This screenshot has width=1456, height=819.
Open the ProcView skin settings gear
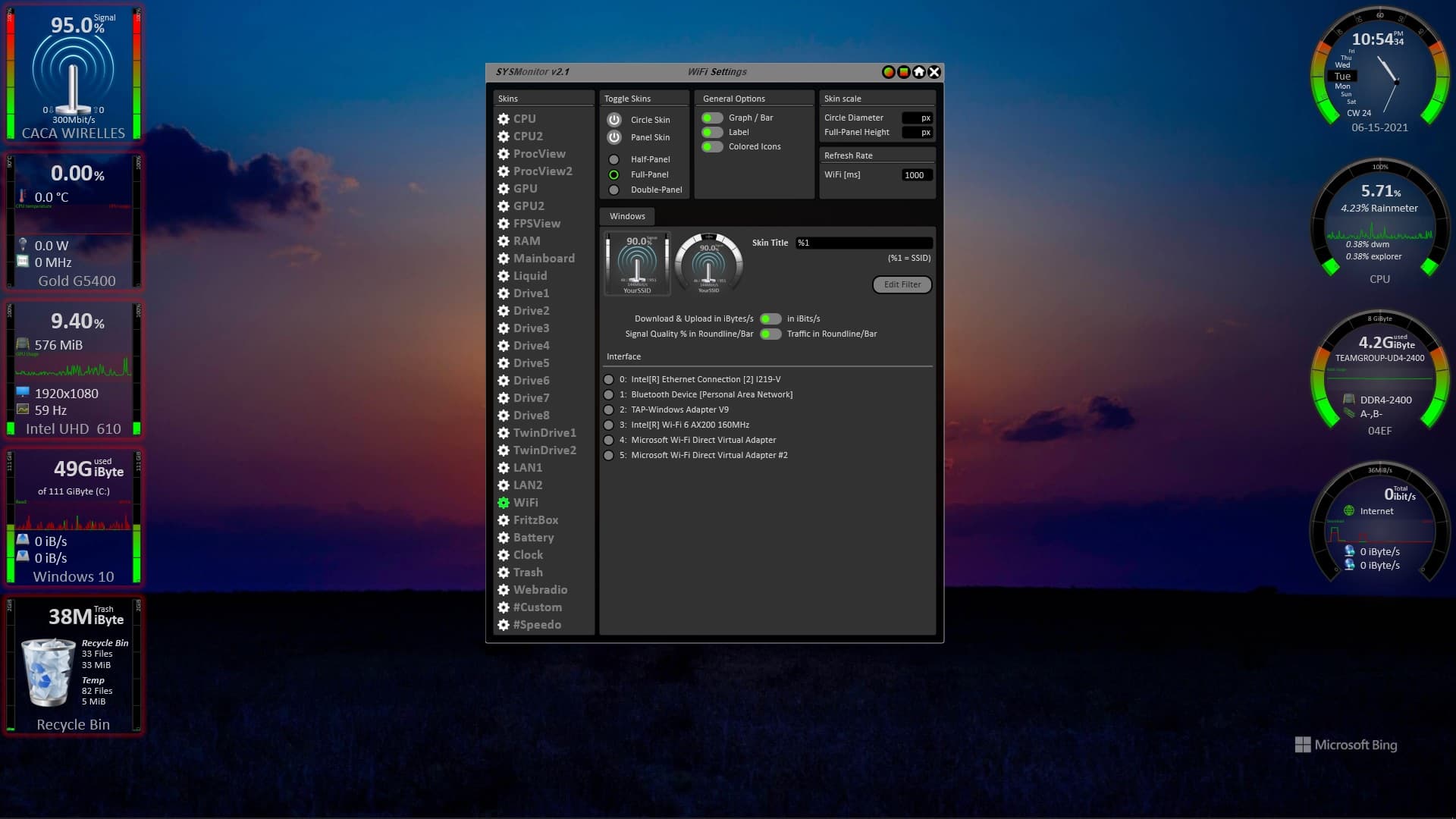[x=504, y=154]
